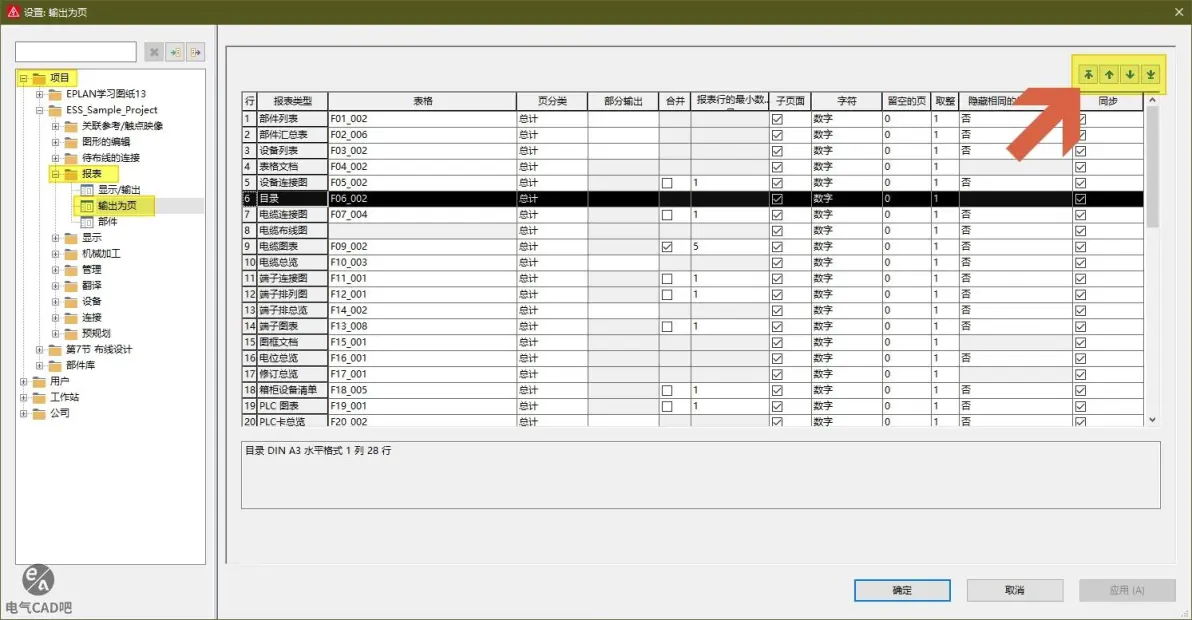Enable 合并 checkbox for 端子连接图 row
This screenshot has height=620, width=1192.
pyautogui.click(x=667, y=279)
